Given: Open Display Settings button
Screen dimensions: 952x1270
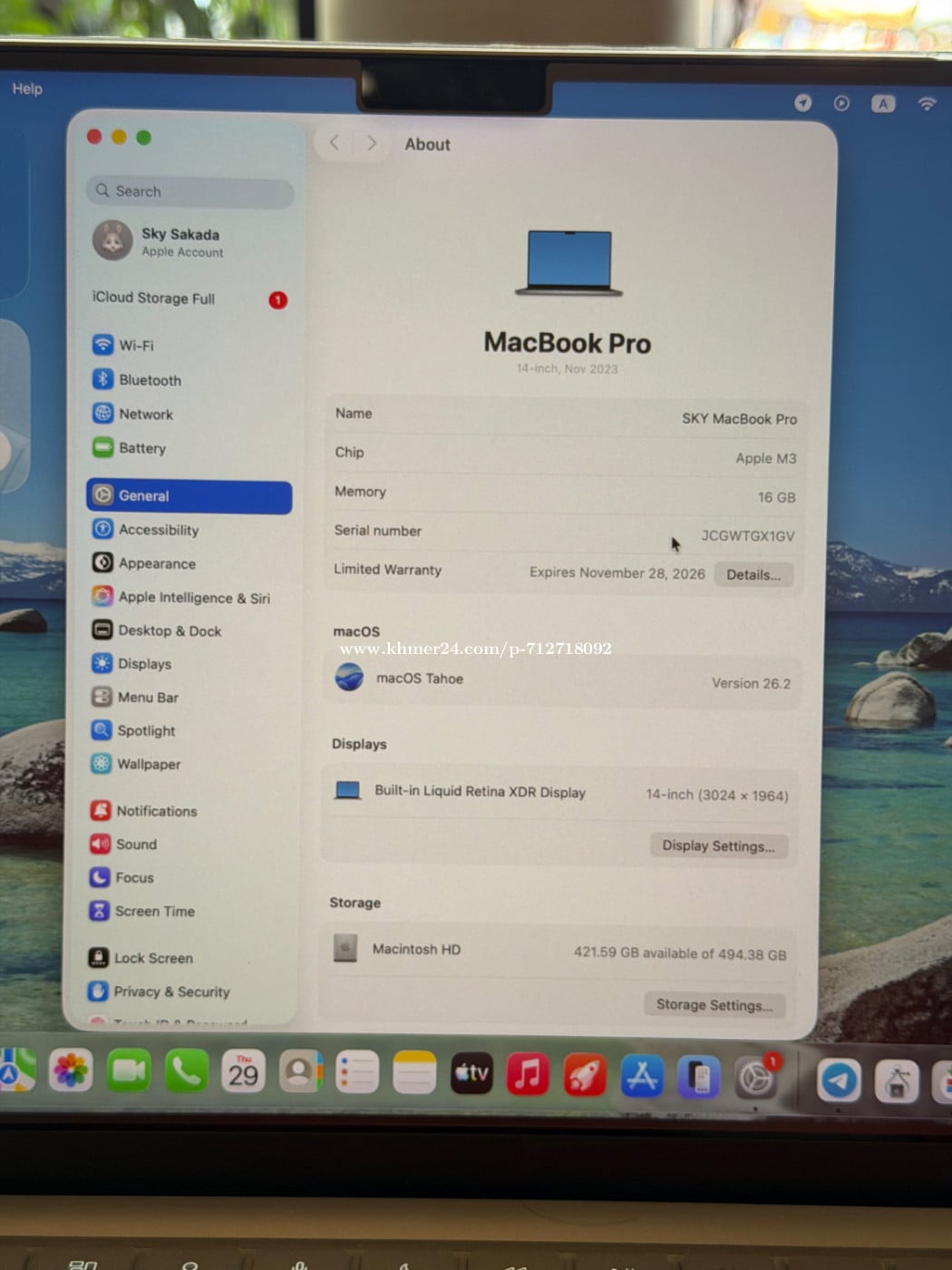Looking at the screenshot, I should (x=718, y=845).
